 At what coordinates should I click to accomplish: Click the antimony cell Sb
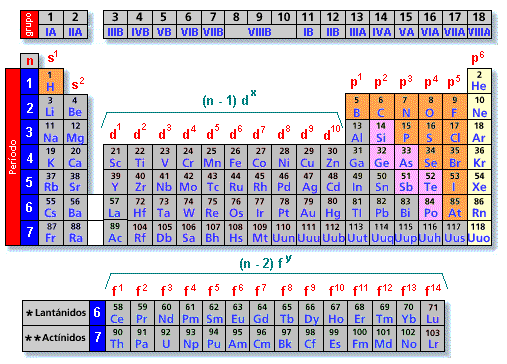pos(406,182)
